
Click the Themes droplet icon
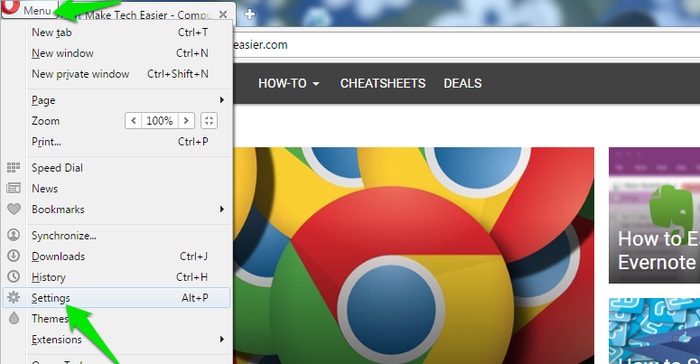[x=14, y=318]
